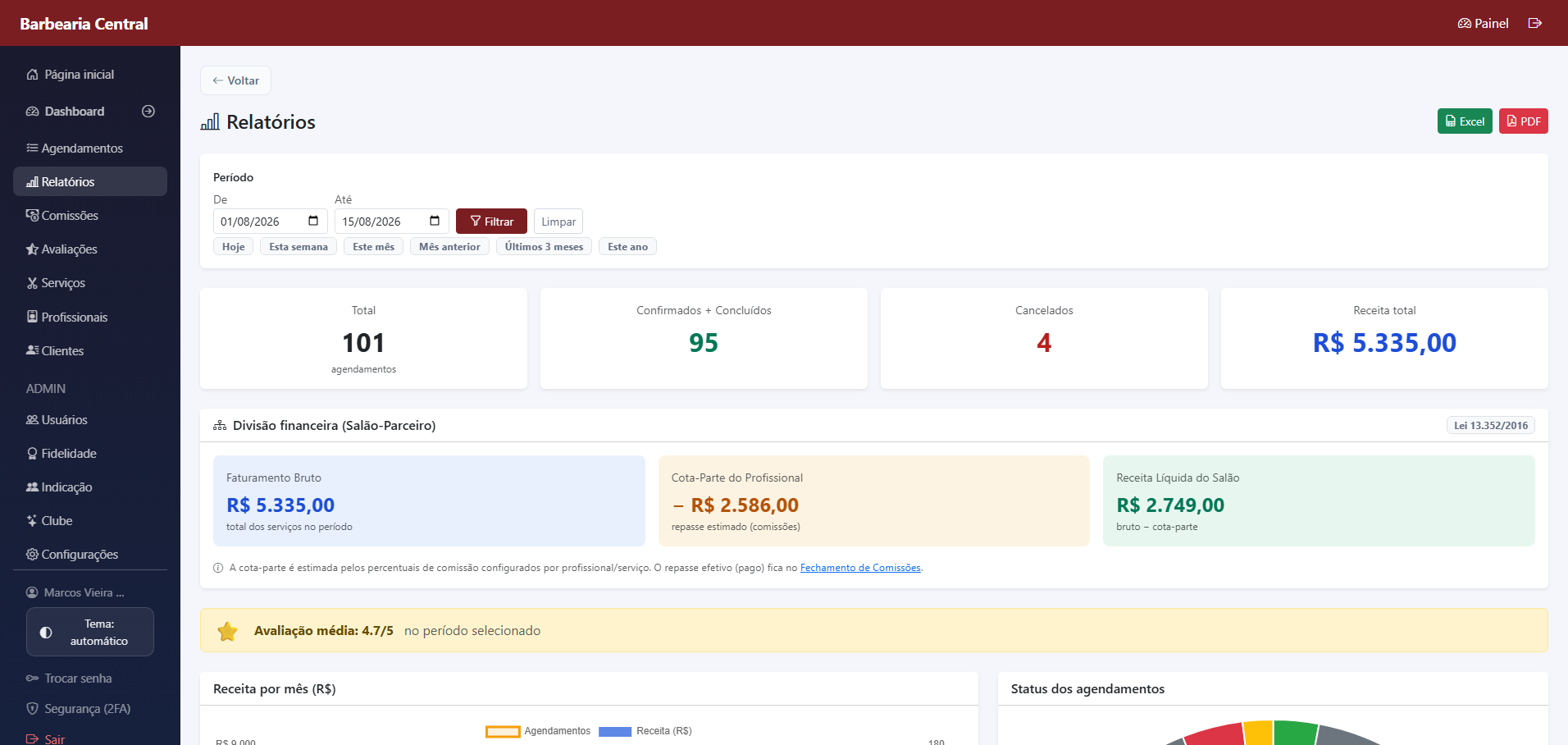Open Clube in the admin section
The image size is (1568, 745).
click(x=90, y=521)
